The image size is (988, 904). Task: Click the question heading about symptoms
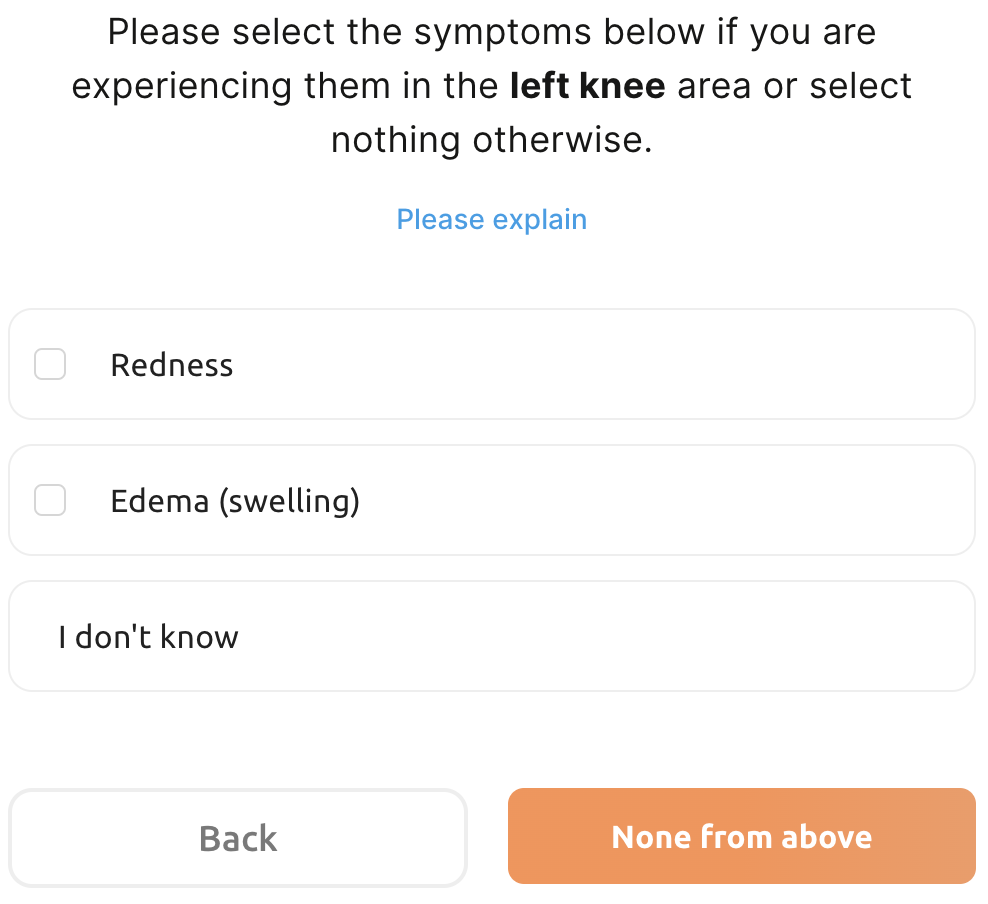click(491, 86)
